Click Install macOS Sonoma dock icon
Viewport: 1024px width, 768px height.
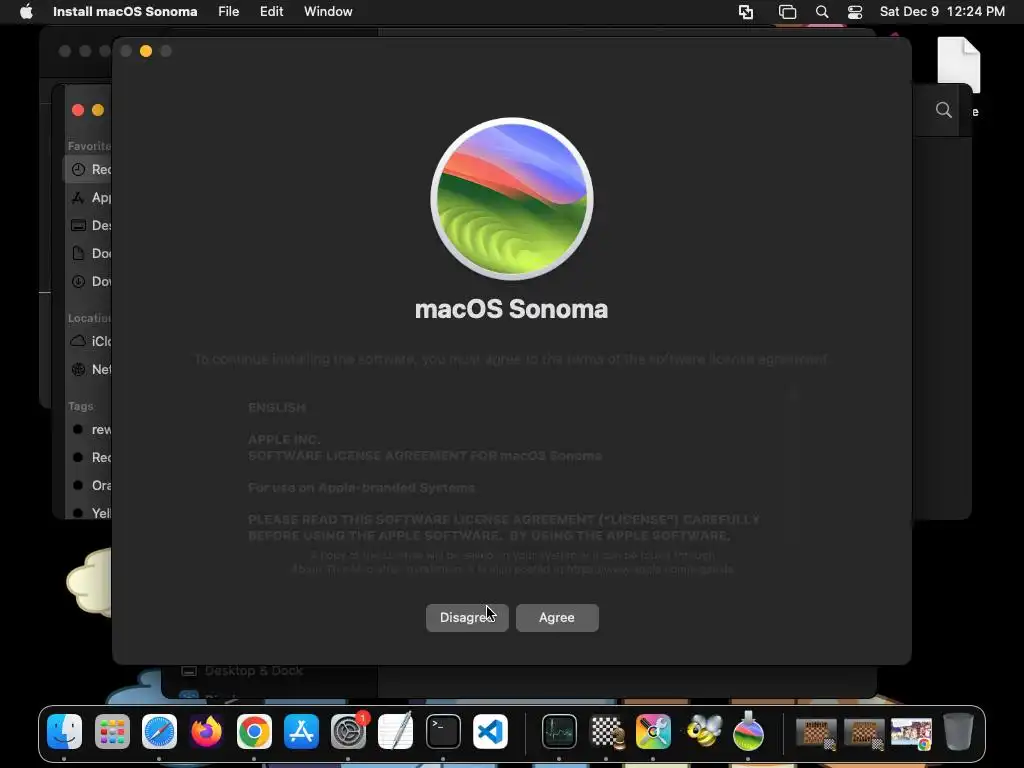(x=748, y=731)
